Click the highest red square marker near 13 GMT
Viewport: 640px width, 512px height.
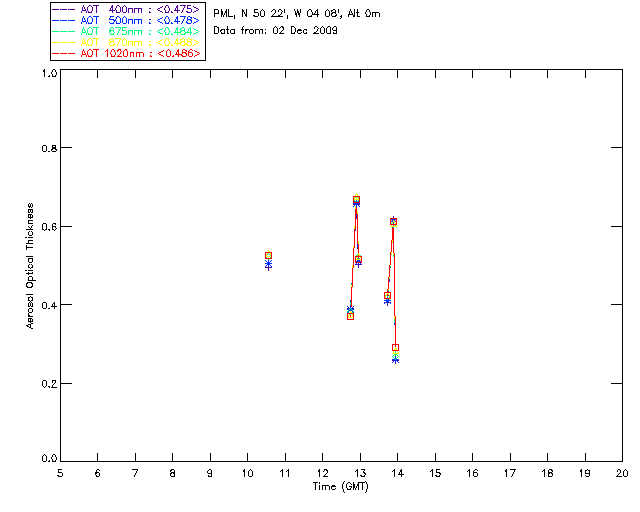[x=356, y=200]
